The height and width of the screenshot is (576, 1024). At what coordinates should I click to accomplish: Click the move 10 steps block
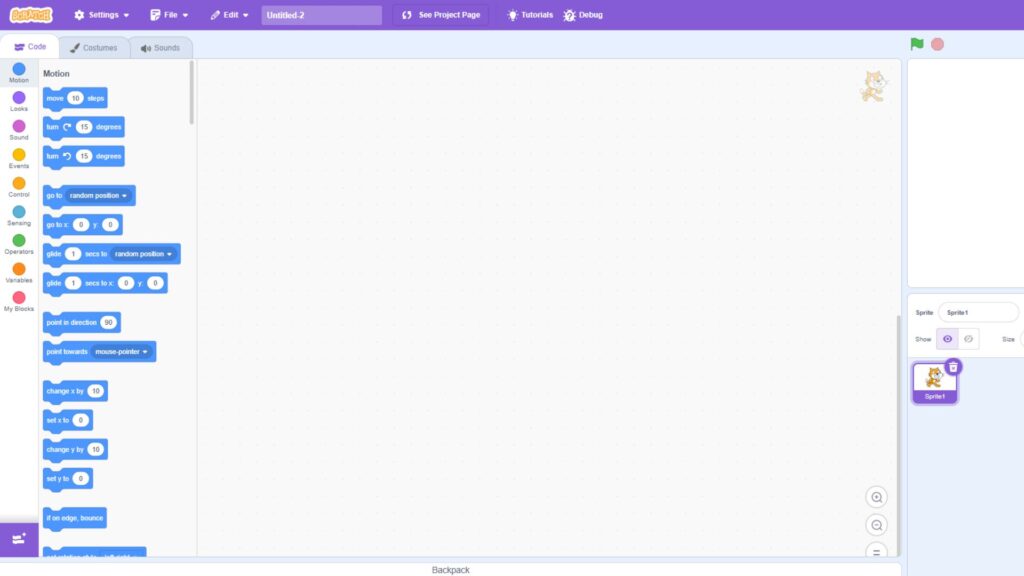75,98
